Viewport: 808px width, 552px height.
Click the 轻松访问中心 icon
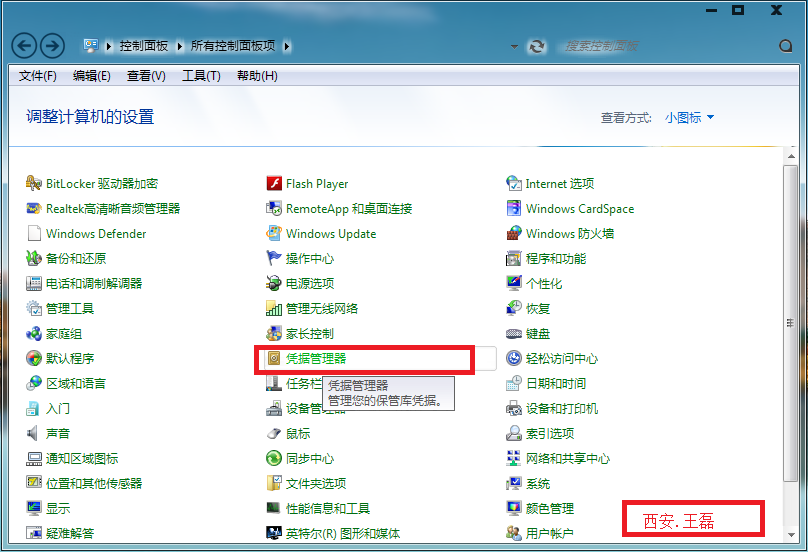514,358
